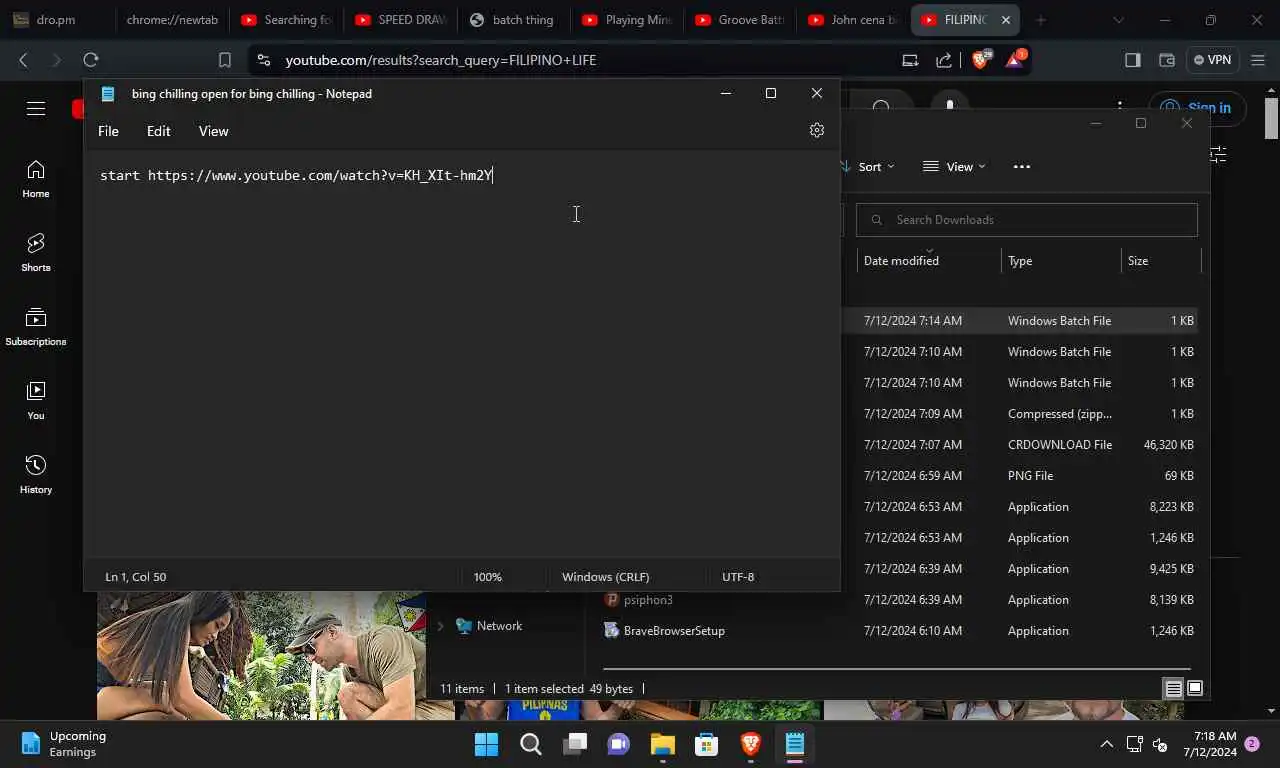Click the YouTube Sign in button
Image resolution: width=1280 pixels, height=768 pixels.
click(x=1197, y=108)
